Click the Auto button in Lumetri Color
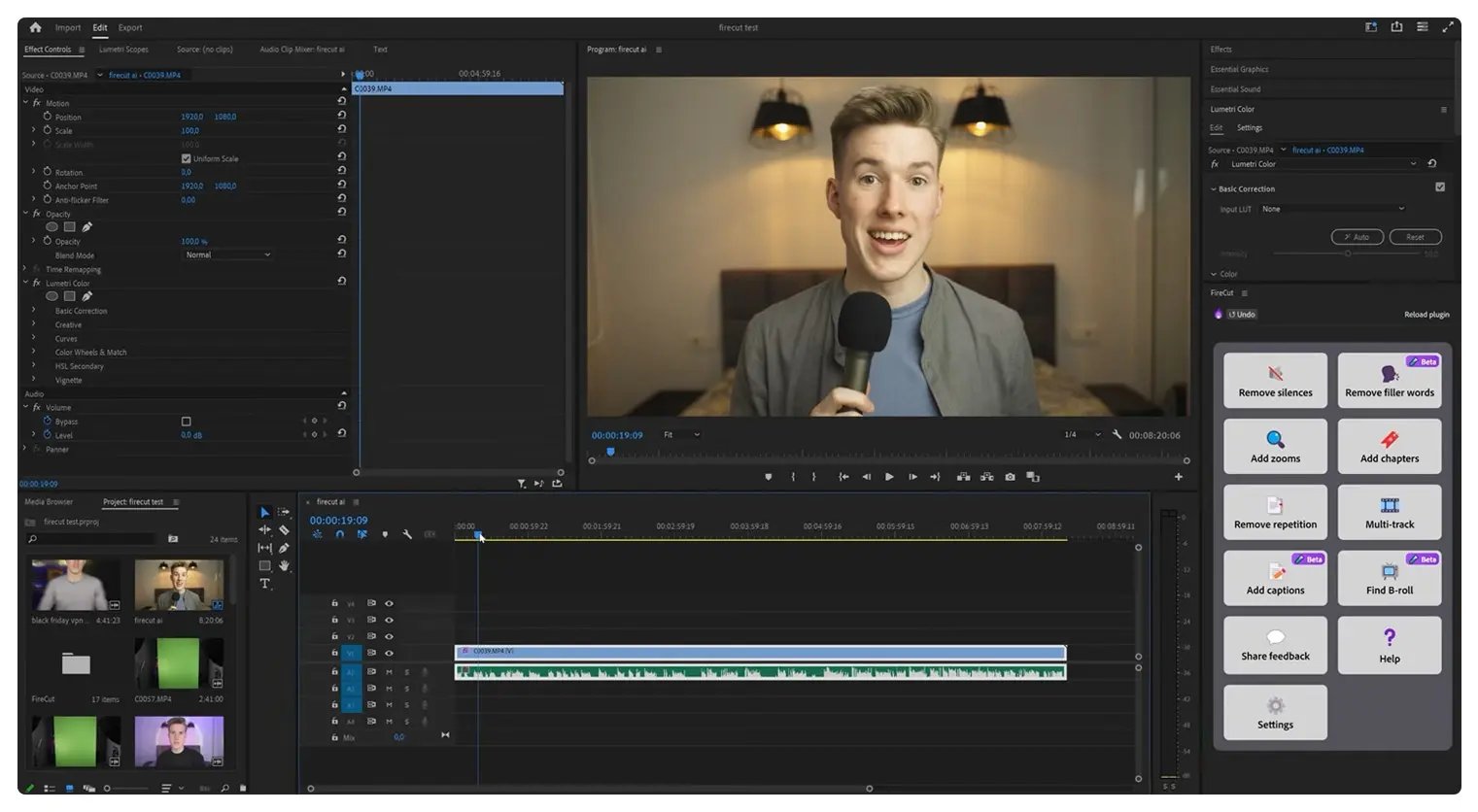 point(1358,236)
